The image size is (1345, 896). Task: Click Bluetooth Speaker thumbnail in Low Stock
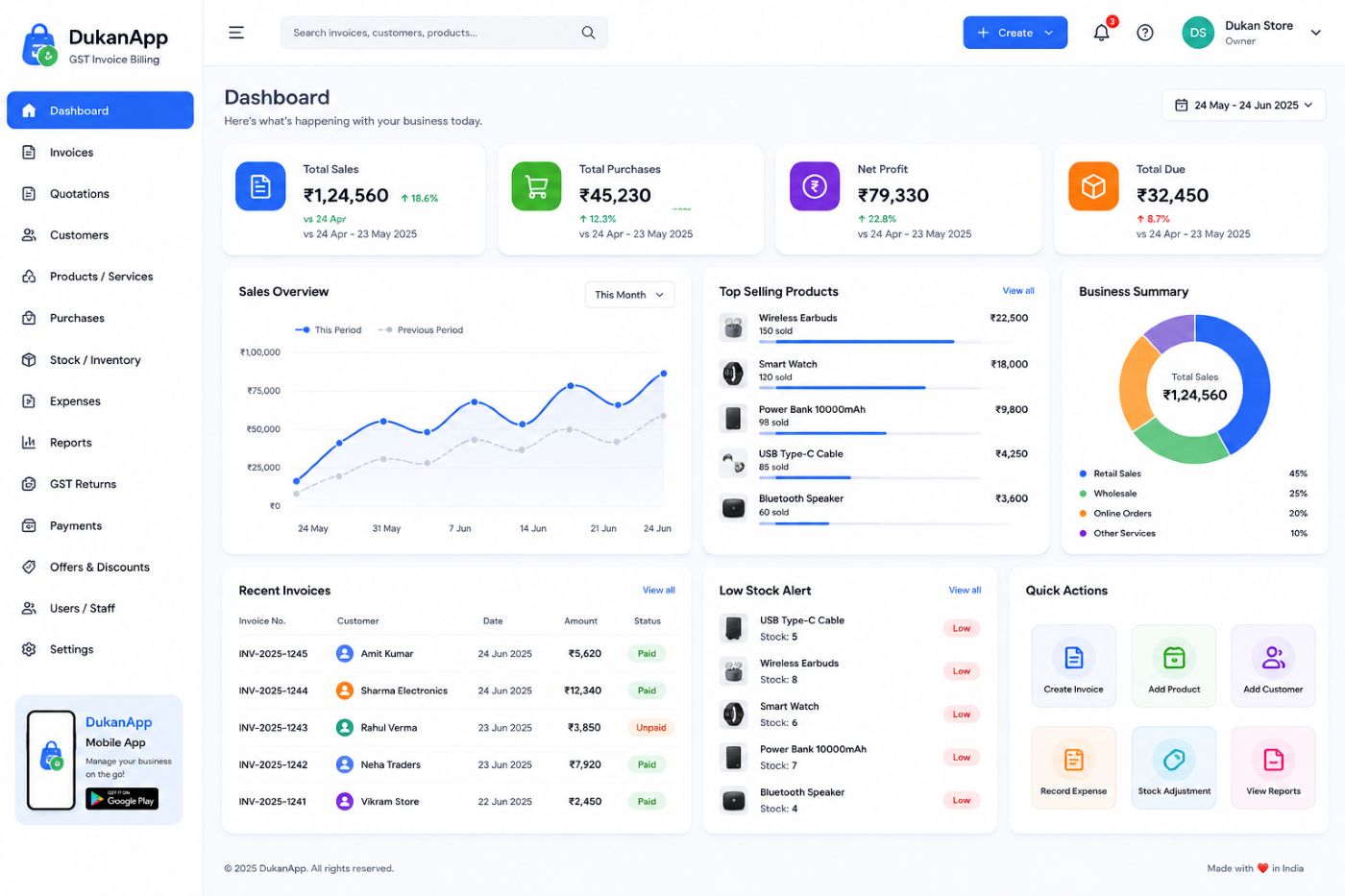[x=733, y=800]
